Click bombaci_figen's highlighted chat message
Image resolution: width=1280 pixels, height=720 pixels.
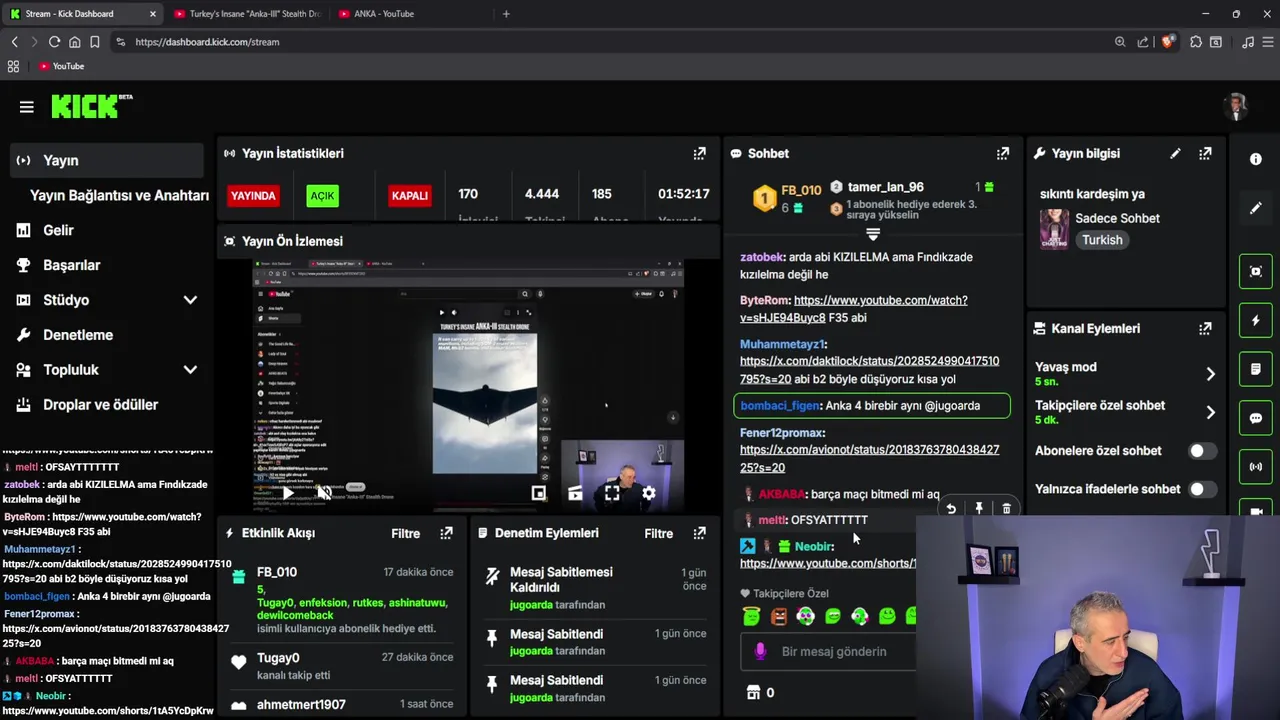click(x=872, y=406)
